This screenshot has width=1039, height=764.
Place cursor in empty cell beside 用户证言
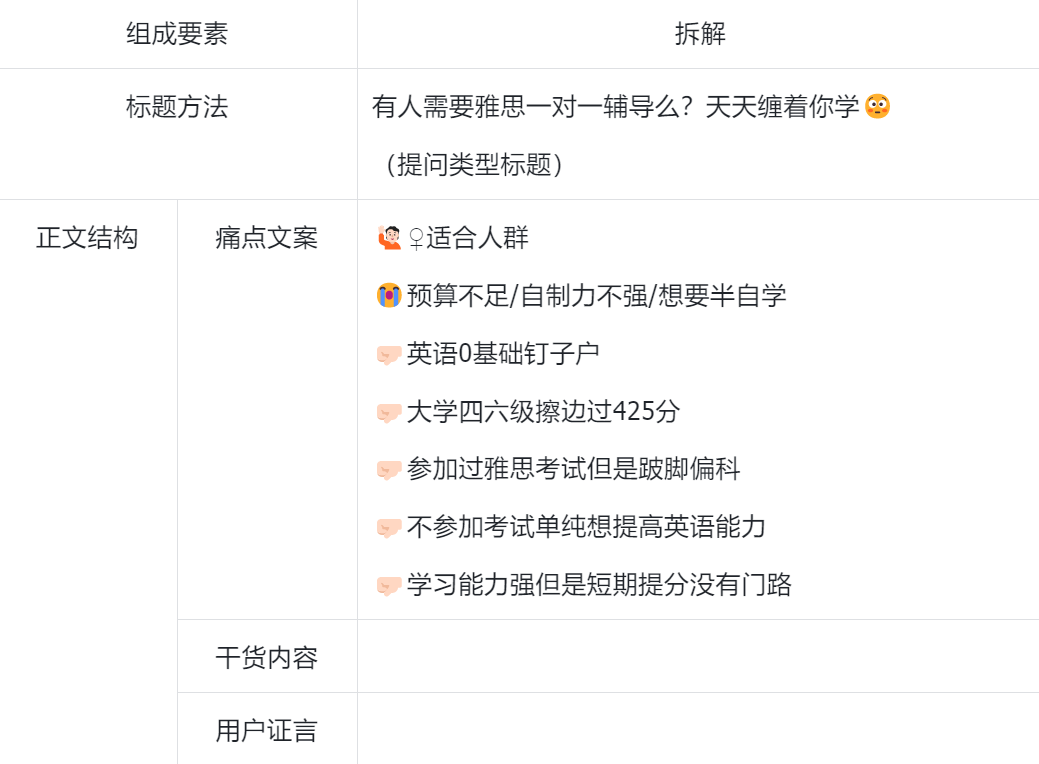tap(698, 729)
